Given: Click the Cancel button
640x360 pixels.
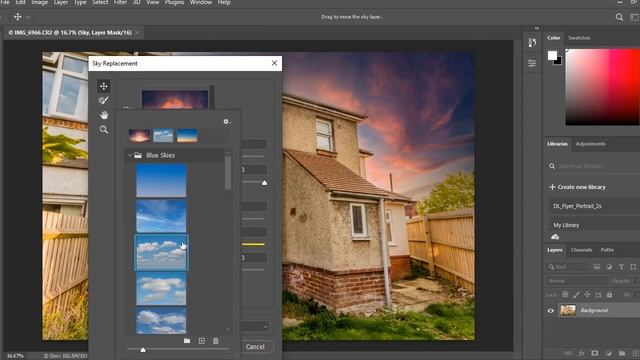Looking at the screenshot, I should coord(255,347).
